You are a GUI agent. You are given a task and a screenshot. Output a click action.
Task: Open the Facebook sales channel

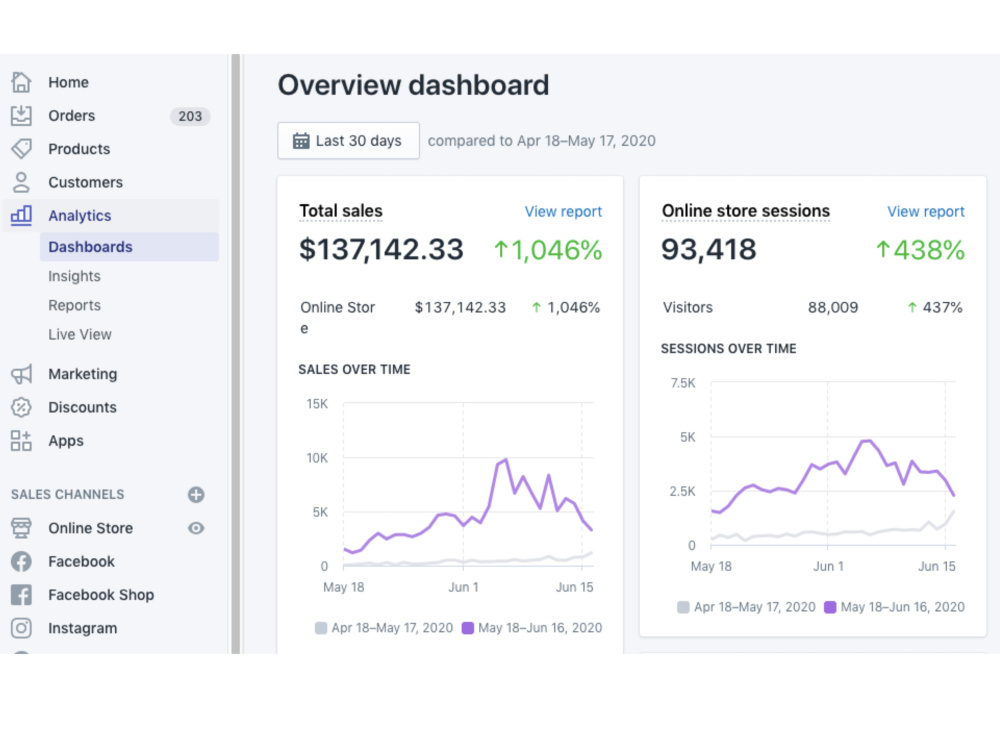click(x=82, y=561)
